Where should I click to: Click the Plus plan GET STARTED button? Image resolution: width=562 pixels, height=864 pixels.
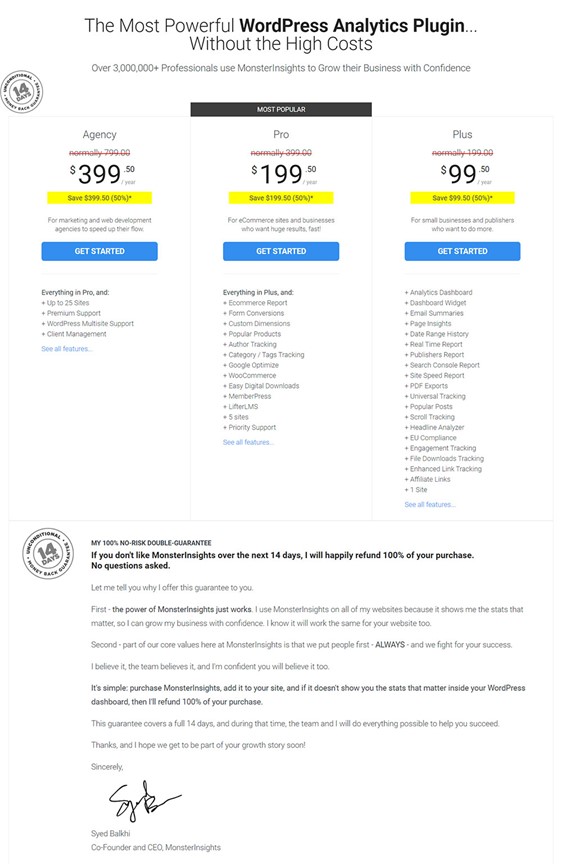click(x=462, y=251)
